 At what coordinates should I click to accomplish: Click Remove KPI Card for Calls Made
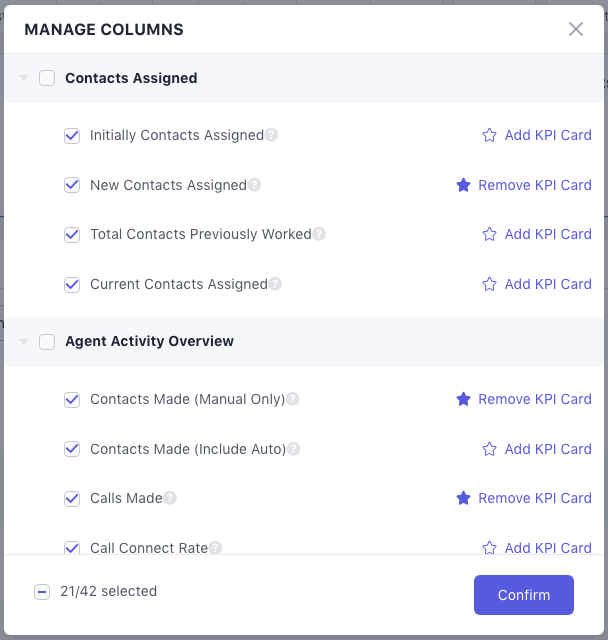(x=534, y=498)
